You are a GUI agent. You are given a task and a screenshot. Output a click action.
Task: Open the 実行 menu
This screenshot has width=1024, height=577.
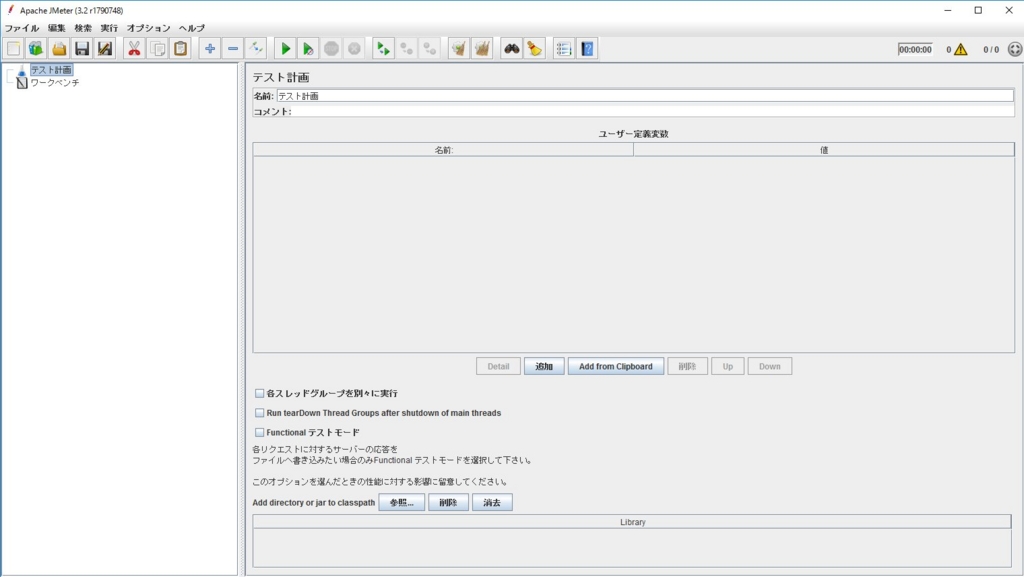109,28
